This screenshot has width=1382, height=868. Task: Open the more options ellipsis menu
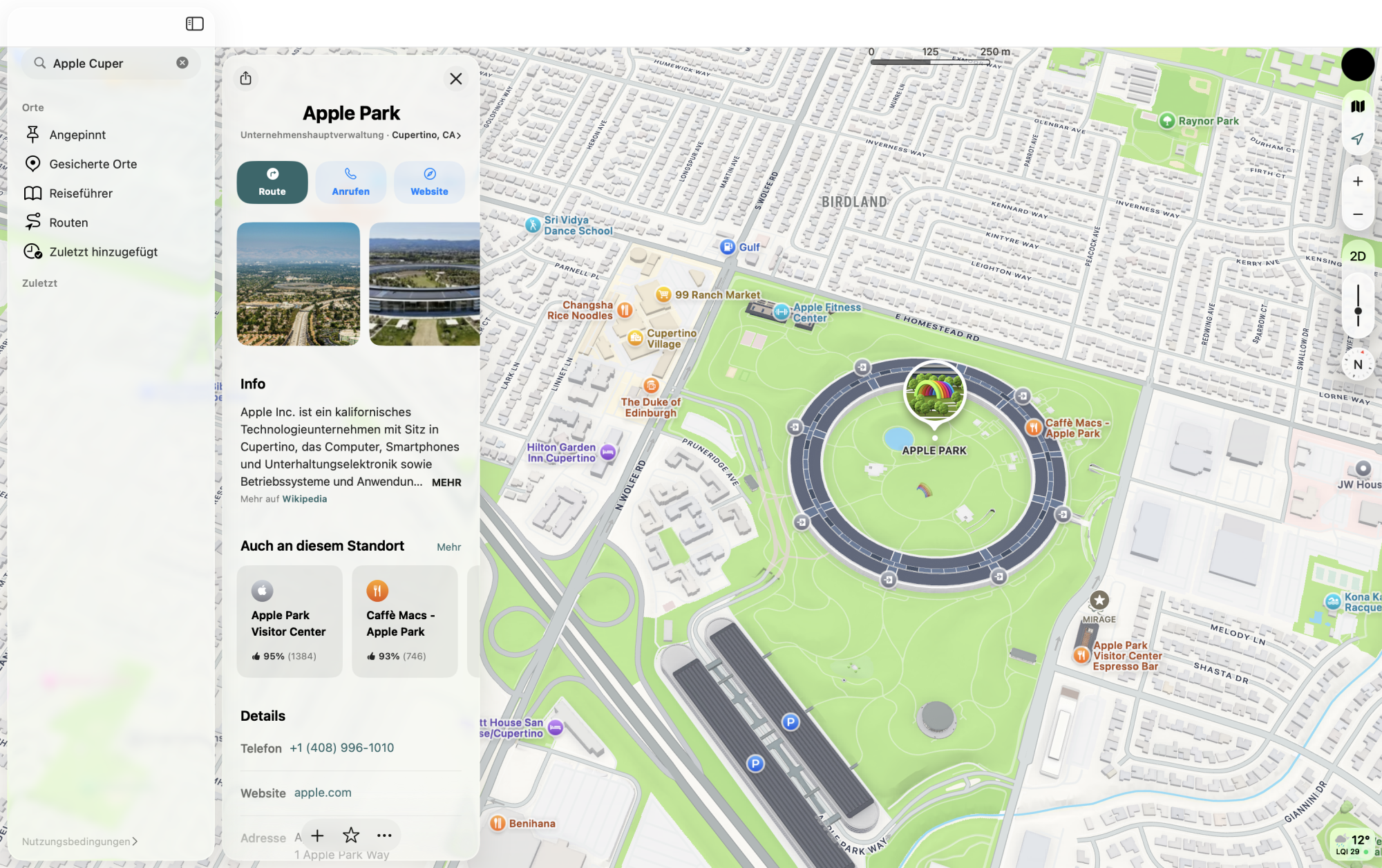[384, 836]
